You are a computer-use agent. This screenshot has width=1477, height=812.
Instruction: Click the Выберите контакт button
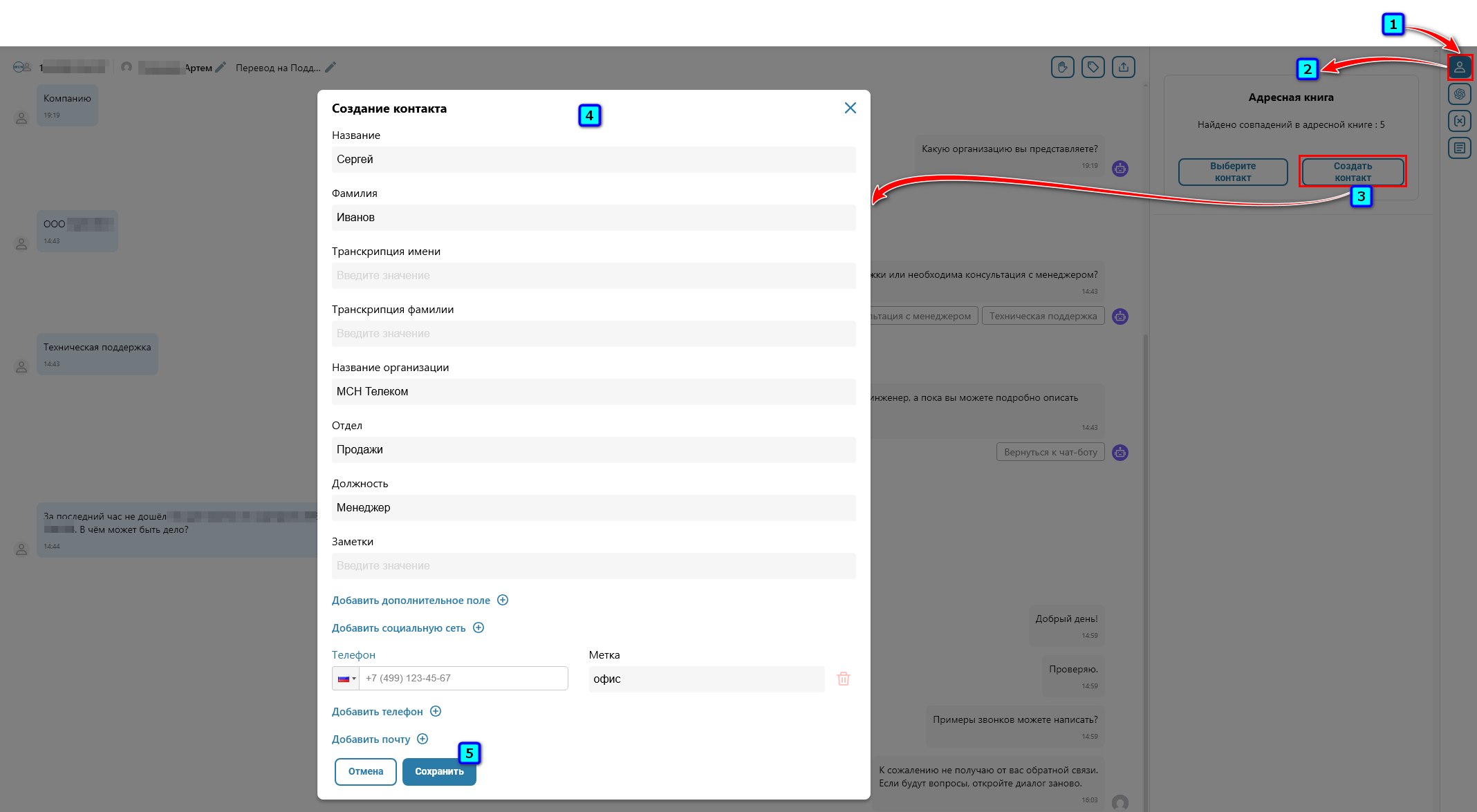(1232, 172)
